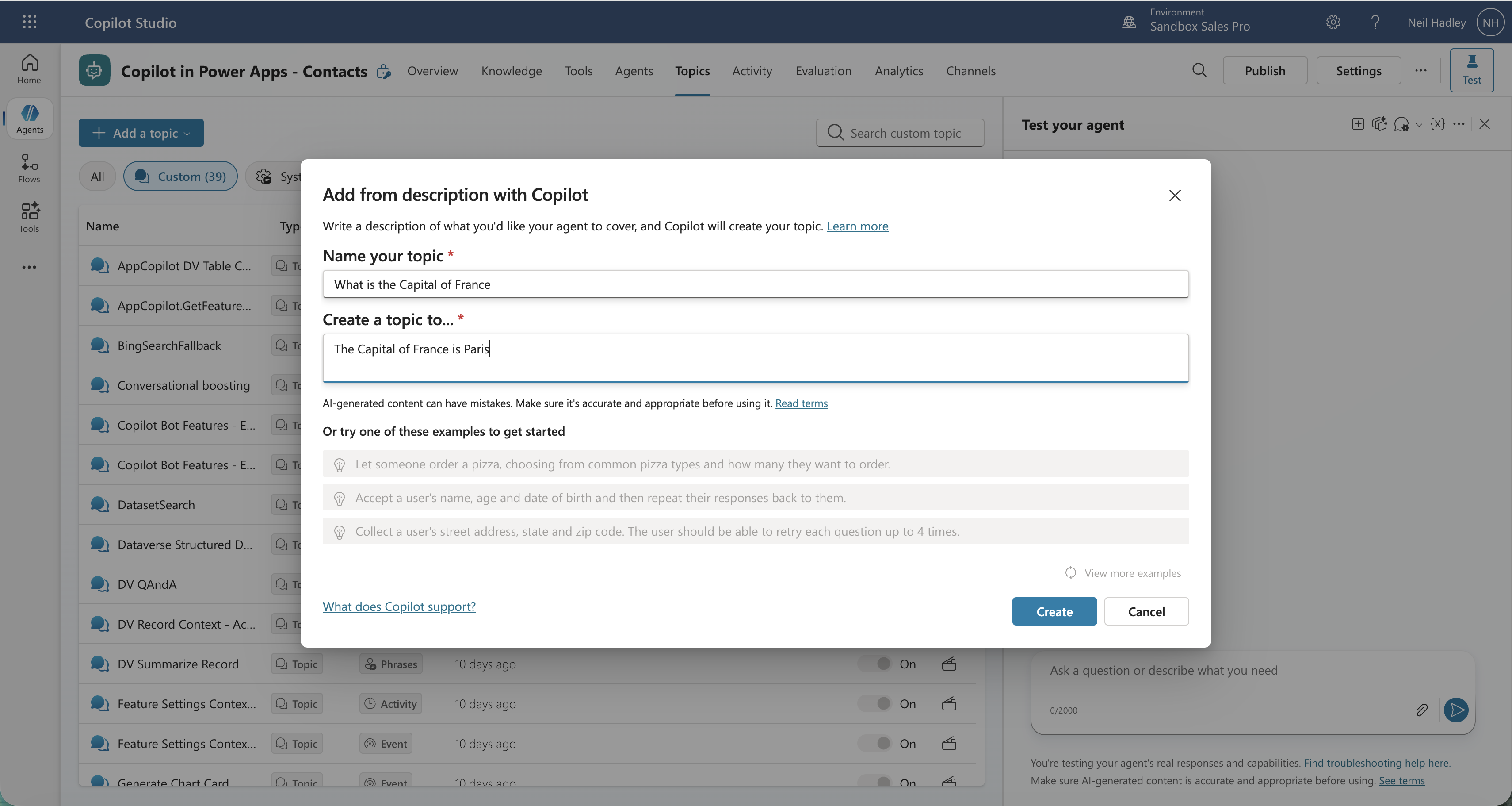Click the search magnifier beside Publish
The height and width of the screenshot is (806, 1512).
(1199, 70)
